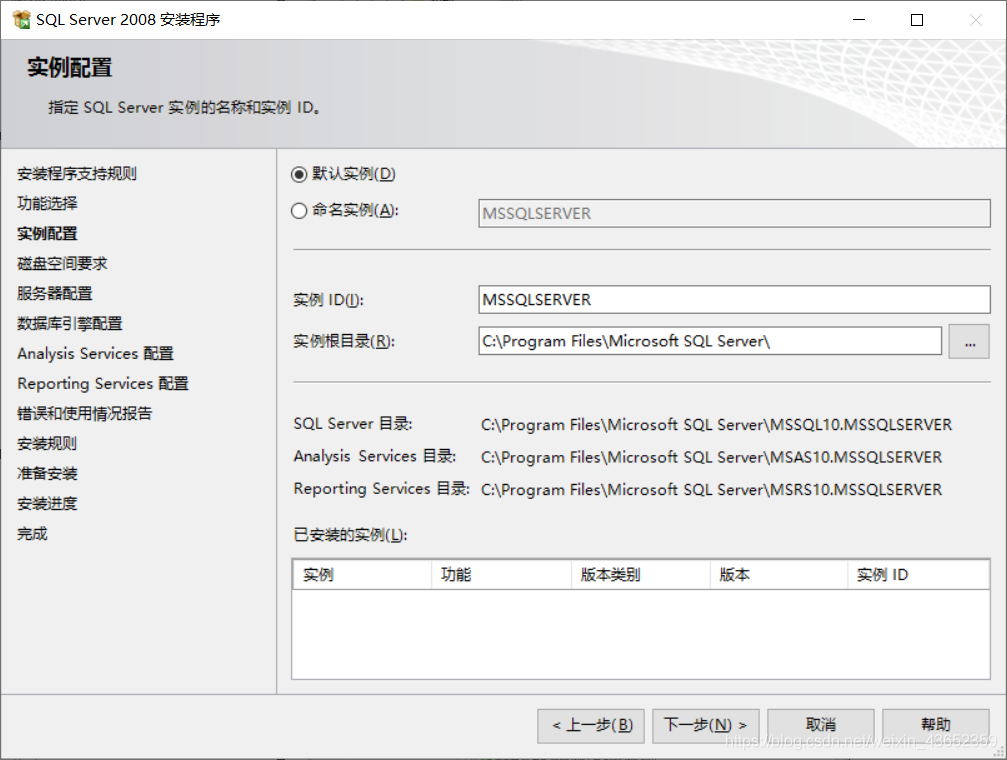
Task: Select the 命名实例 radio button
Action: [x=299, y=211]
